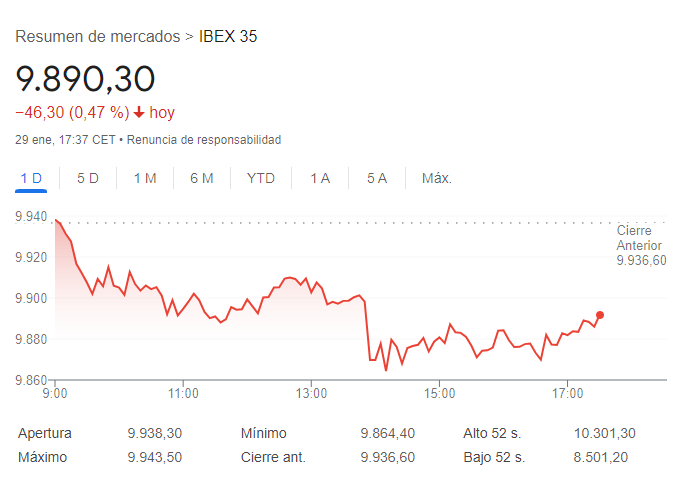The image size is (684, 480).
Task: Select the 1 D time range tab
Action: 31,178
